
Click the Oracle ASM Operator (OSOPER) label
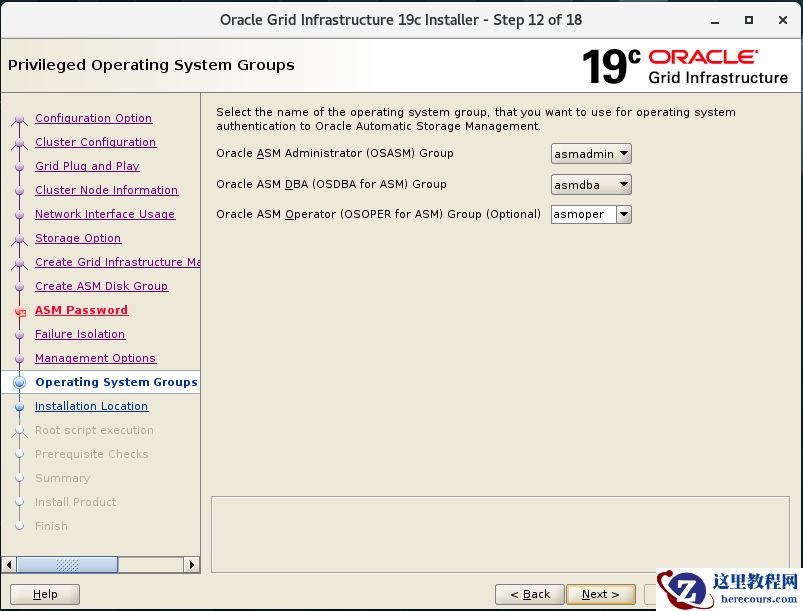pyautogui.click(x=378, y=214)
